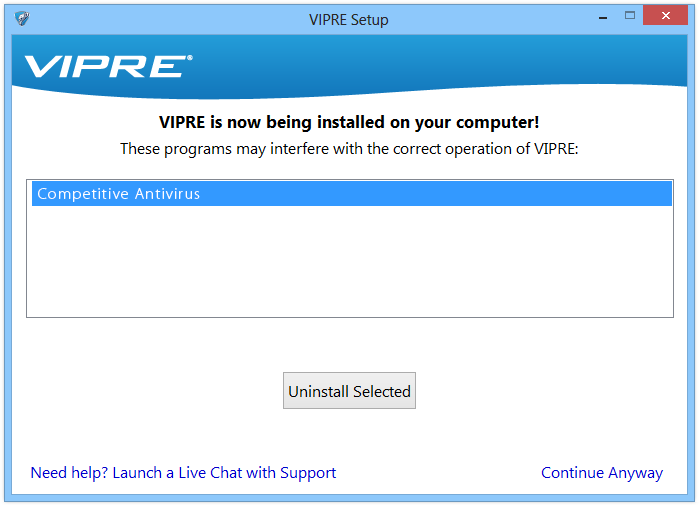Close the VIPRE Setup window
This screenshot has width=700, height=505.
pyautogui.click(x=666, y=16)
